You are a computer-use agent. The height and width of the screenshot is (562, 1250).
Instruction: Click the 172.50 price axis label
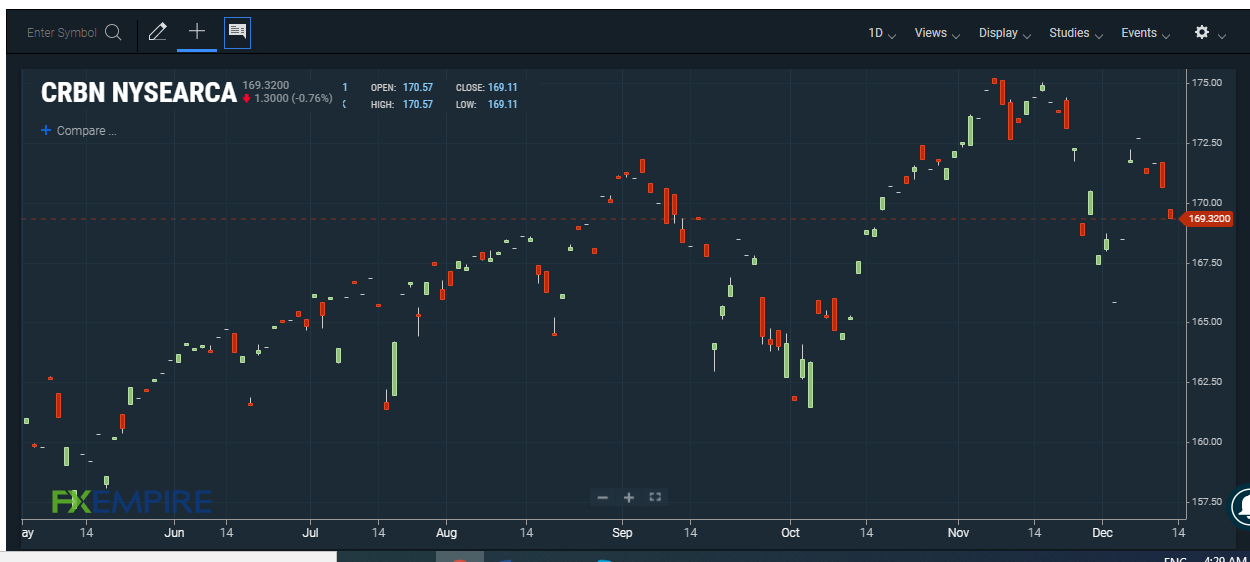pyautogui.click(x=1208, y=143)
